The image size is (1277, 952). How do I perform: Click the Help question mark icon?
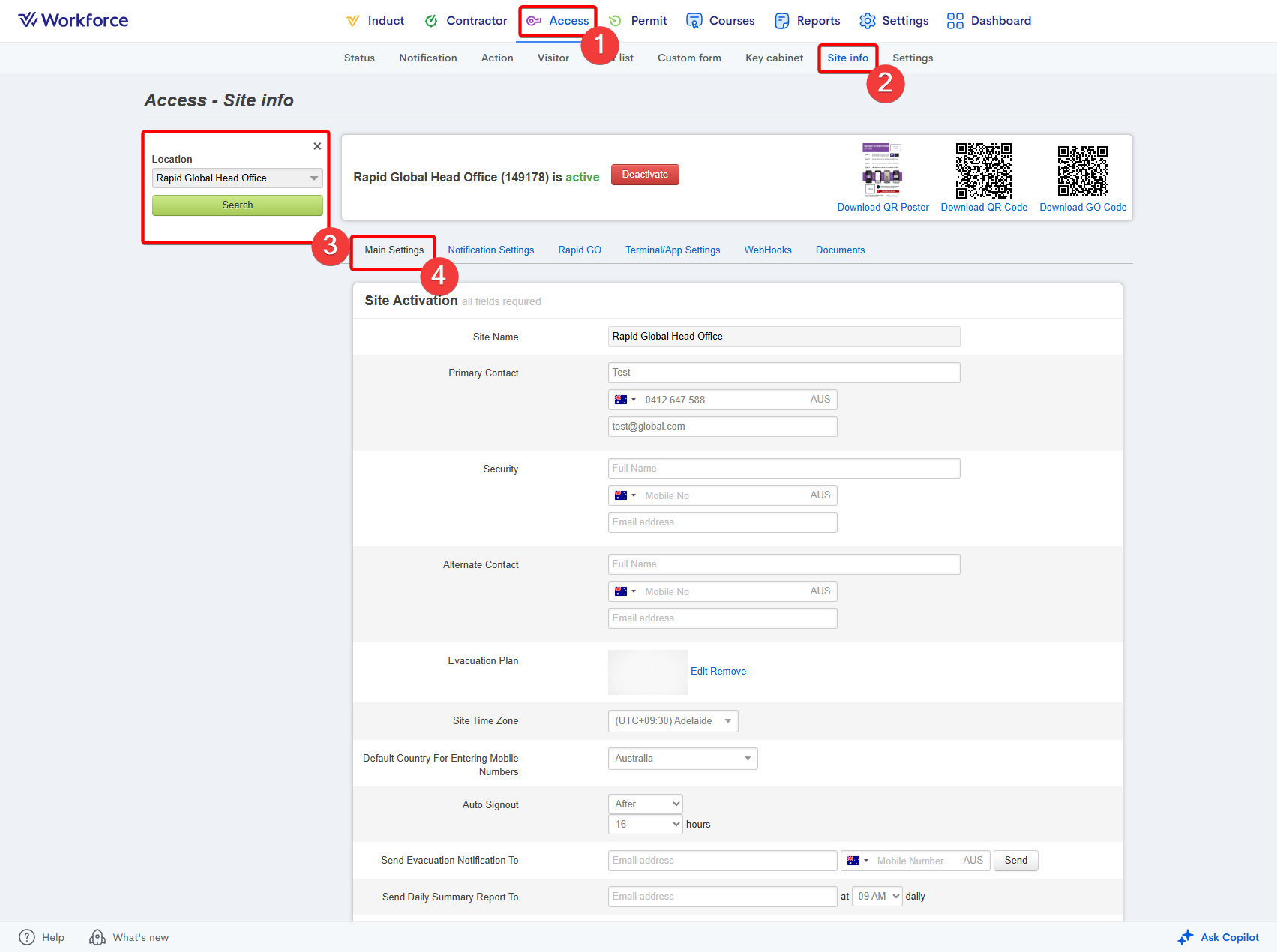[x=27, y=937]
